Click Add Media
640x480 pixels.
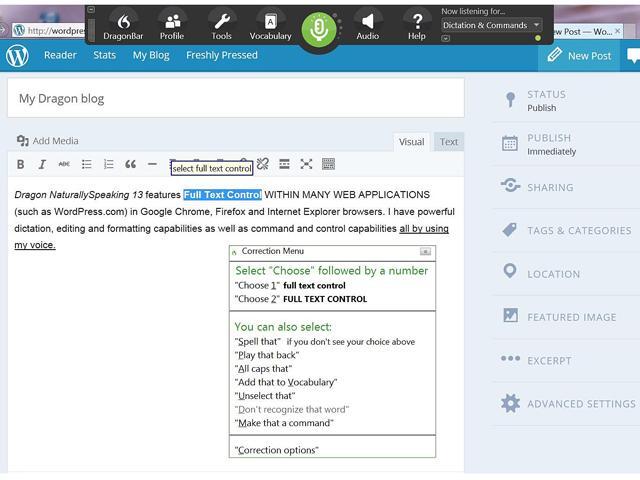[47, 141]
